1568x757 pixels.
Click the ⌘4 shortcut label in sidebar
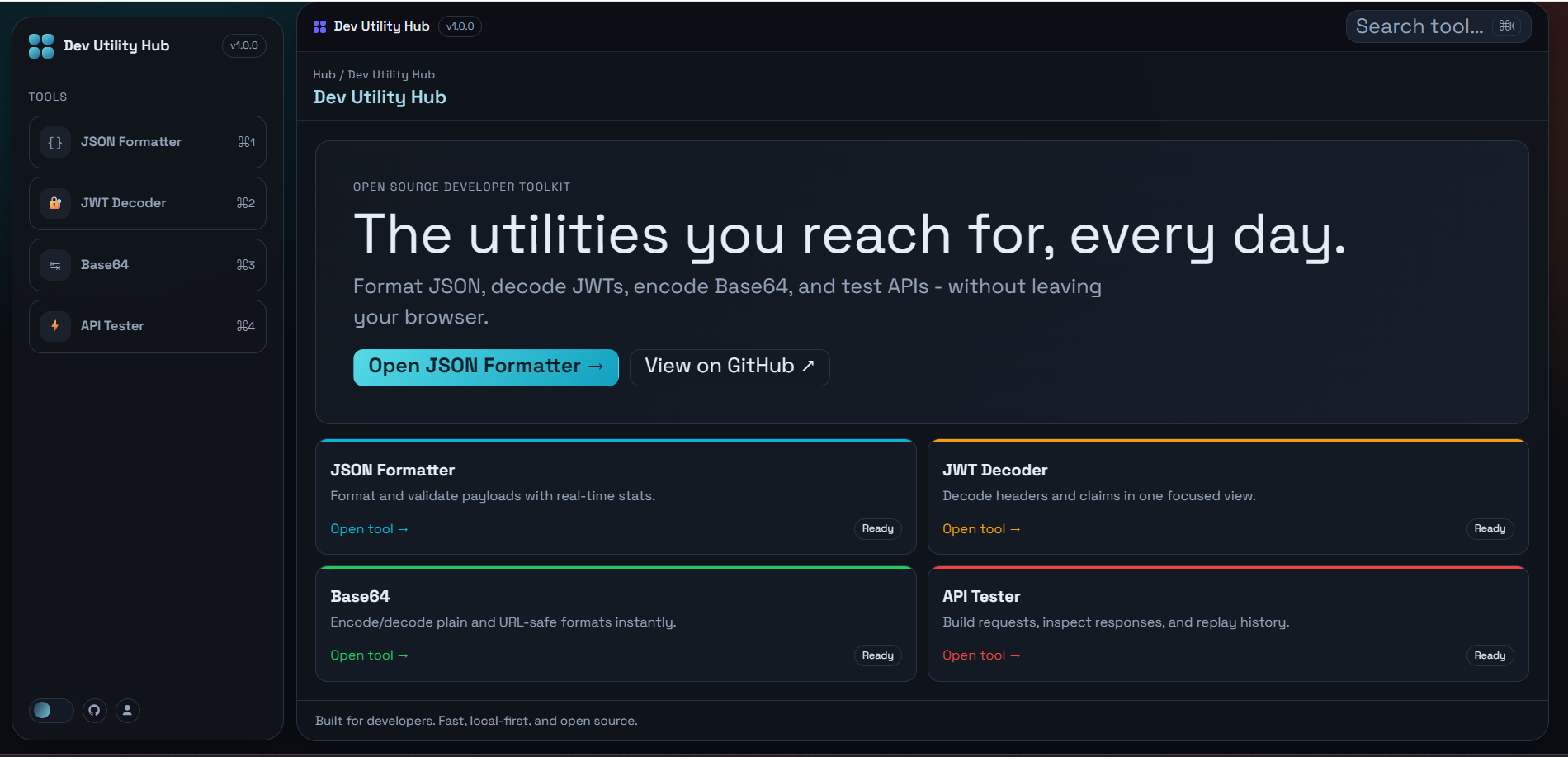[246, 326]
